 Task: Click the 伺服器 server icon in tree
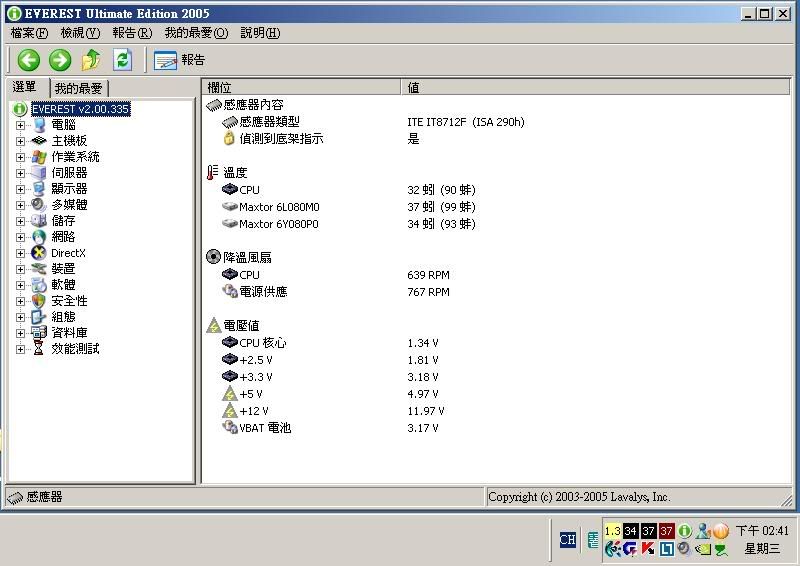39,173
